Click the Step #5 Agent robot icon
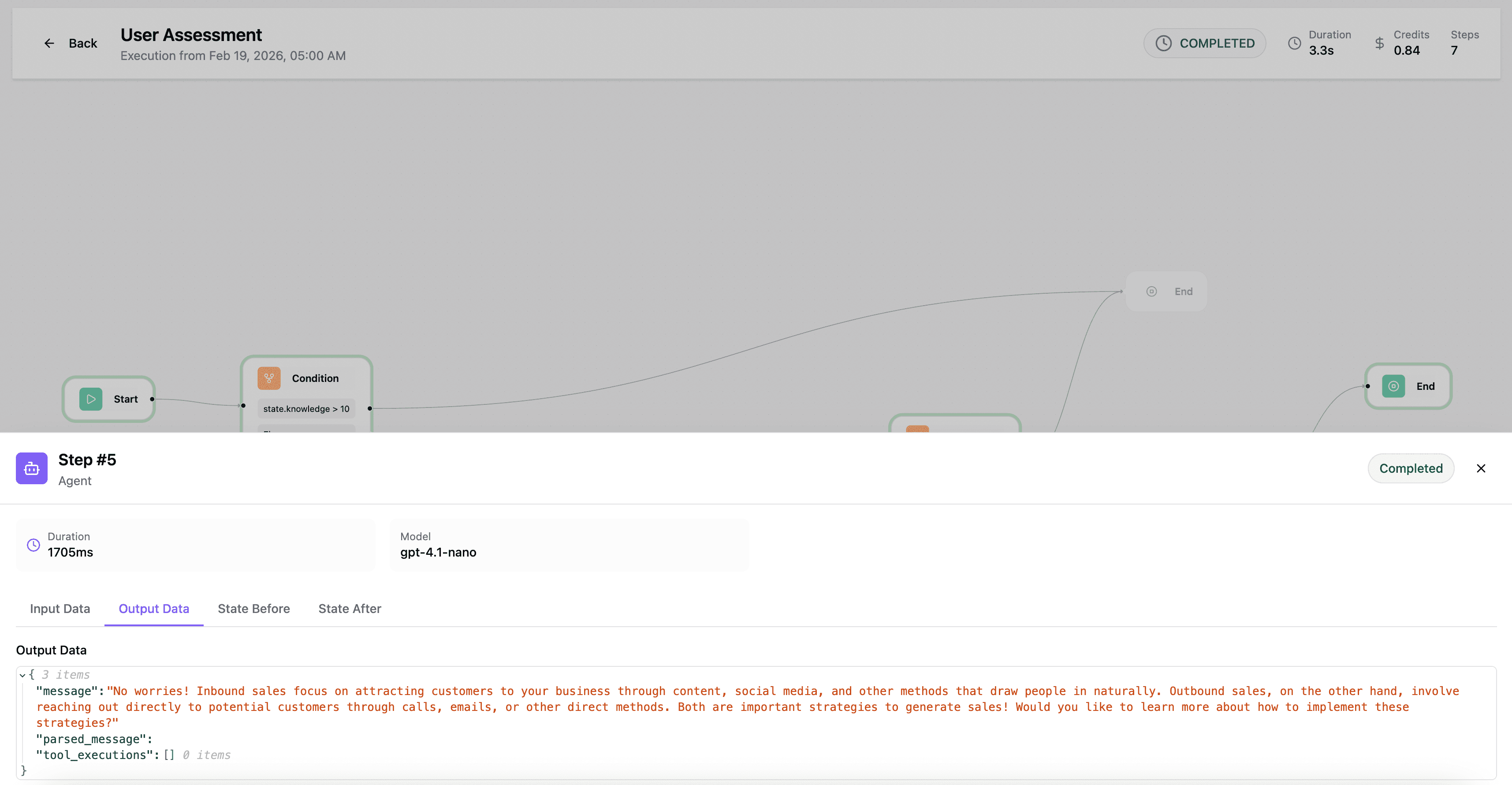The image size is (1512, 785). (x=31, y=468)
